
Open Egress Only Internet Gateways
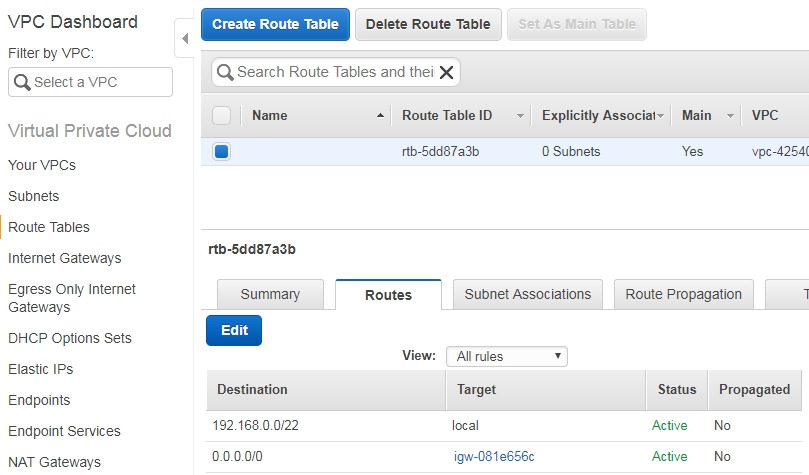tap(72, 298)
